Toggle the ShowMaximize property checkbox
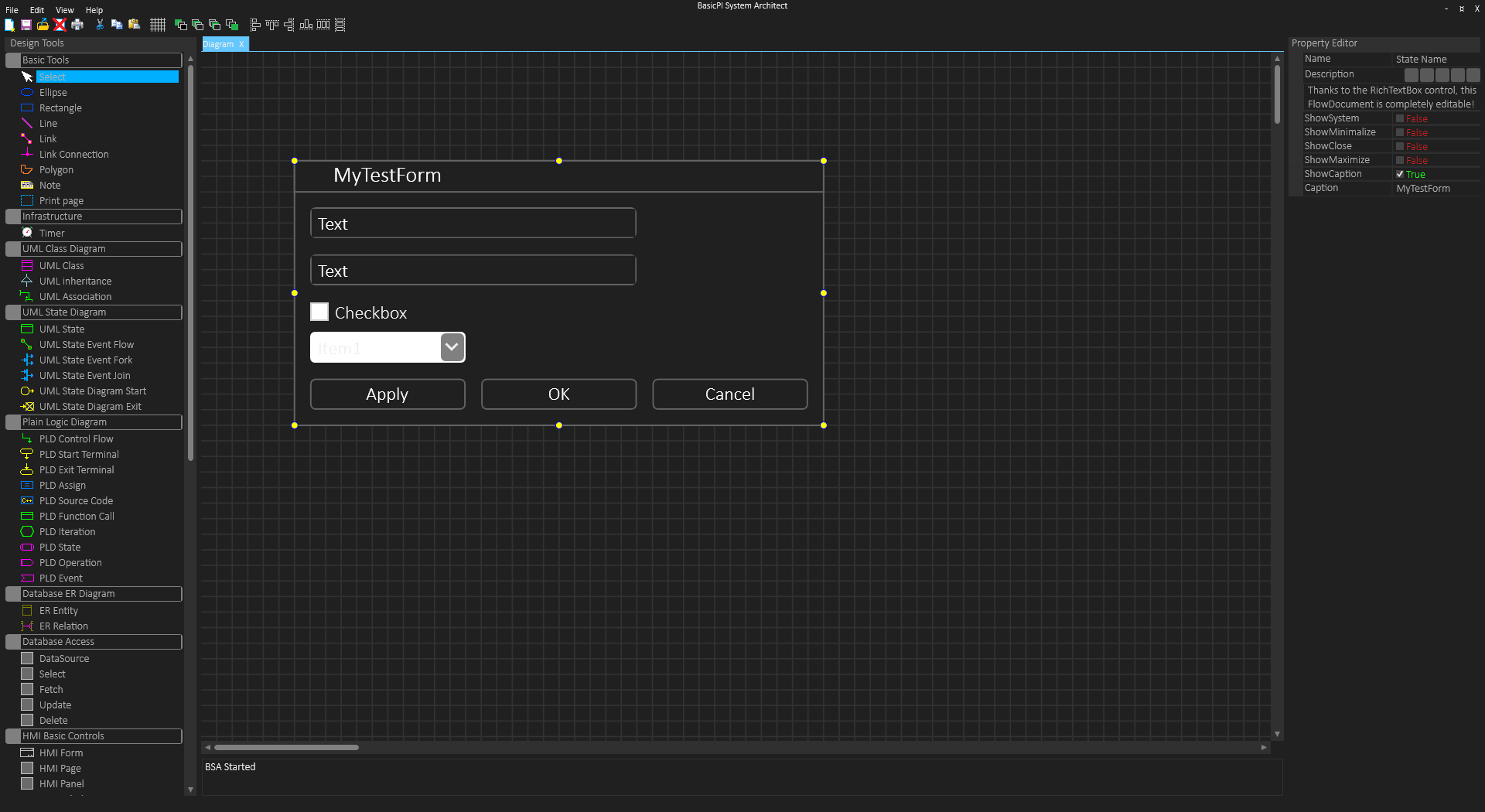This screenshot has height=812, width=1485. [1400, 160]
